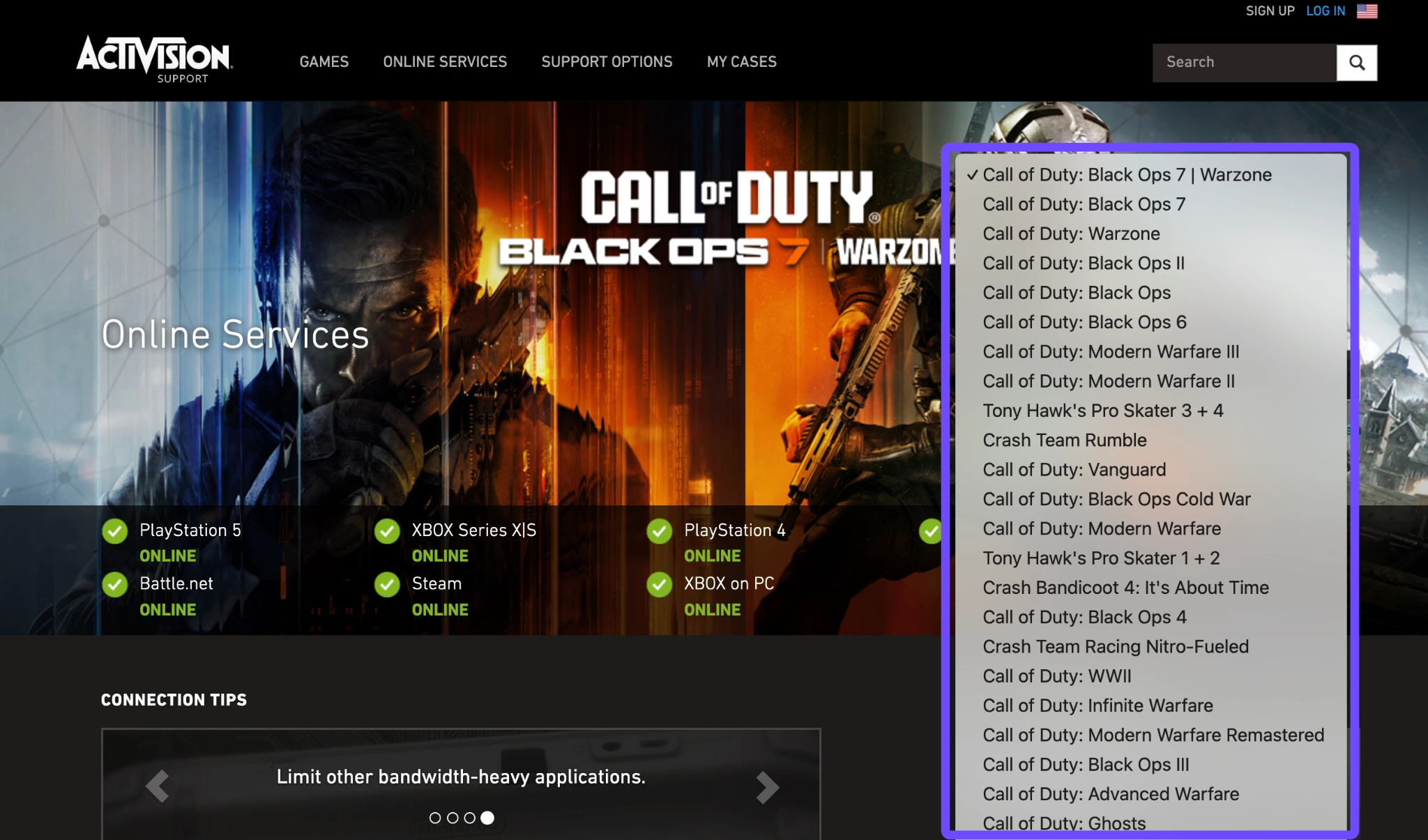This screenshot has width=1428, height=840.
Task: Click the PlayStation 4 status checkmark
Action: pyautogui.click(x=659, y=531)
